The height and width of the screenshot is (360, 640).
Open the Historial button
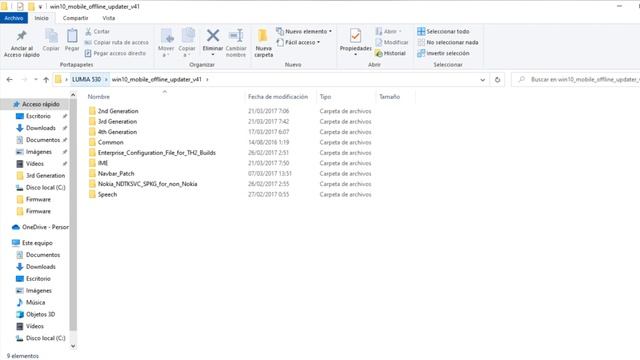point(390,53)
